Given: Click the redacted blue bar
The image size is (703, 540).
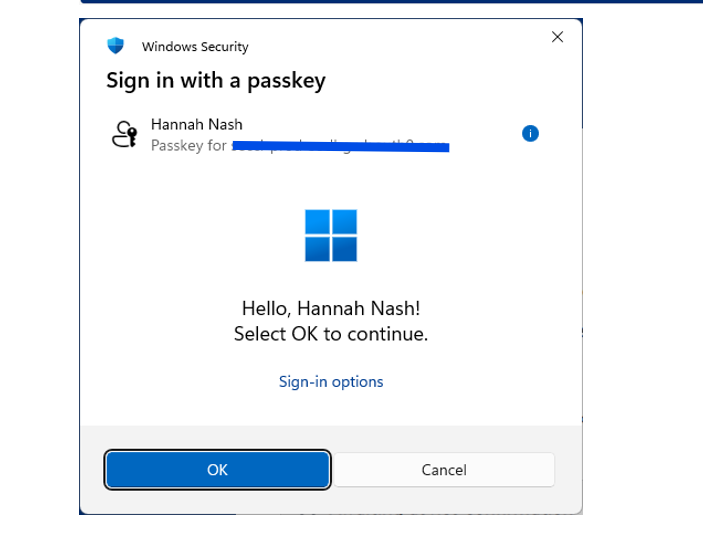Looking at the screenshot, I should pos(340,147).
